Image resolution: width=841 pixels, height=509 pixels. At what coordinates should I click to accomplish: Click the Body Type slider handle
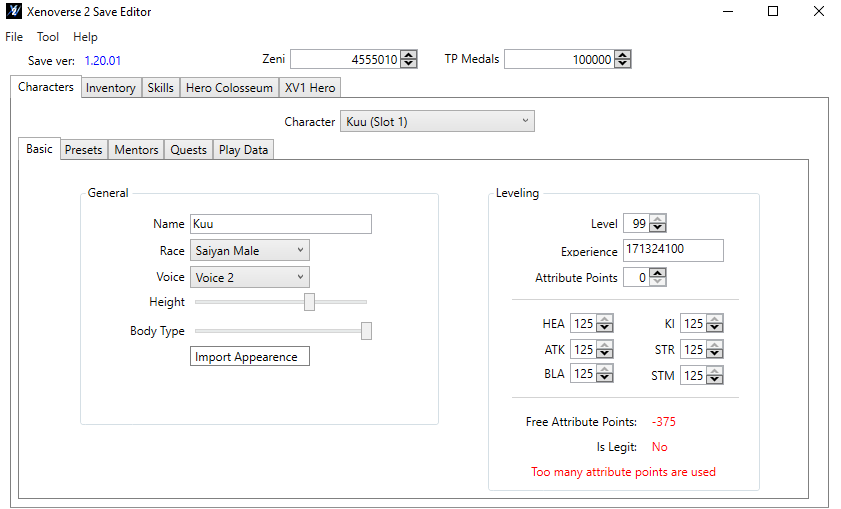coord(366,331)
